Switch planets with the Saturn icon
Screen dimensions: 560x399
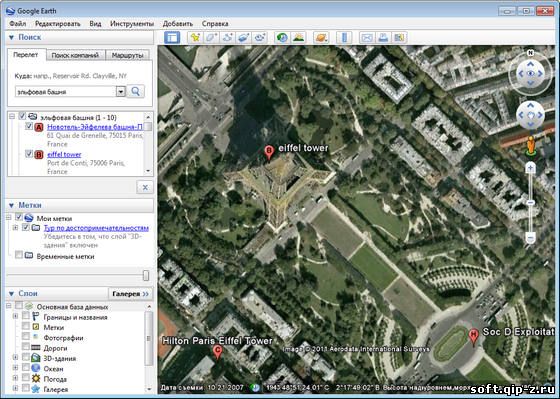click(x=321, y=38)
